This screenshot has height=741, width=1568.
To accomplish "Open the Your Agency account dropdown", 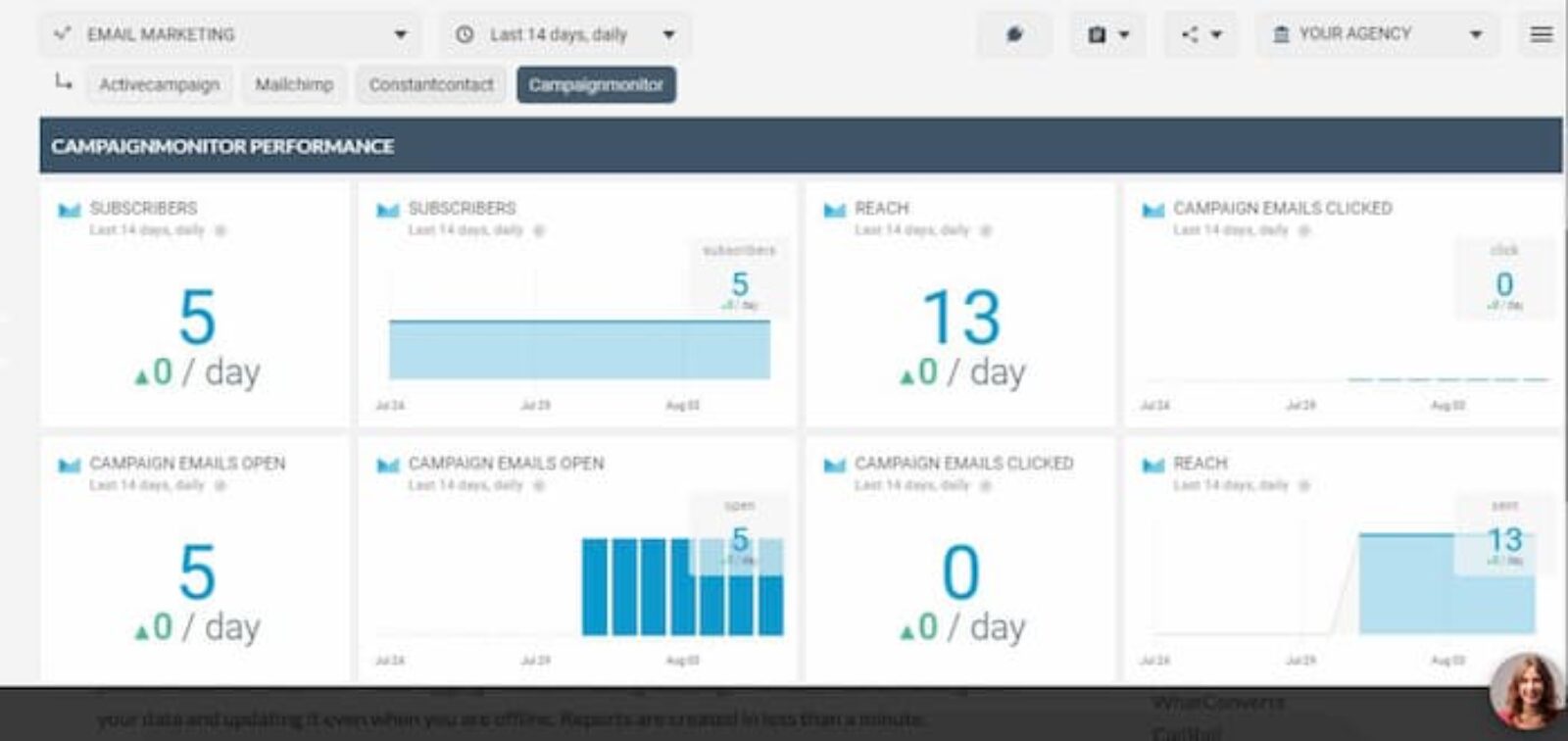I will [x=1378, y=34].
